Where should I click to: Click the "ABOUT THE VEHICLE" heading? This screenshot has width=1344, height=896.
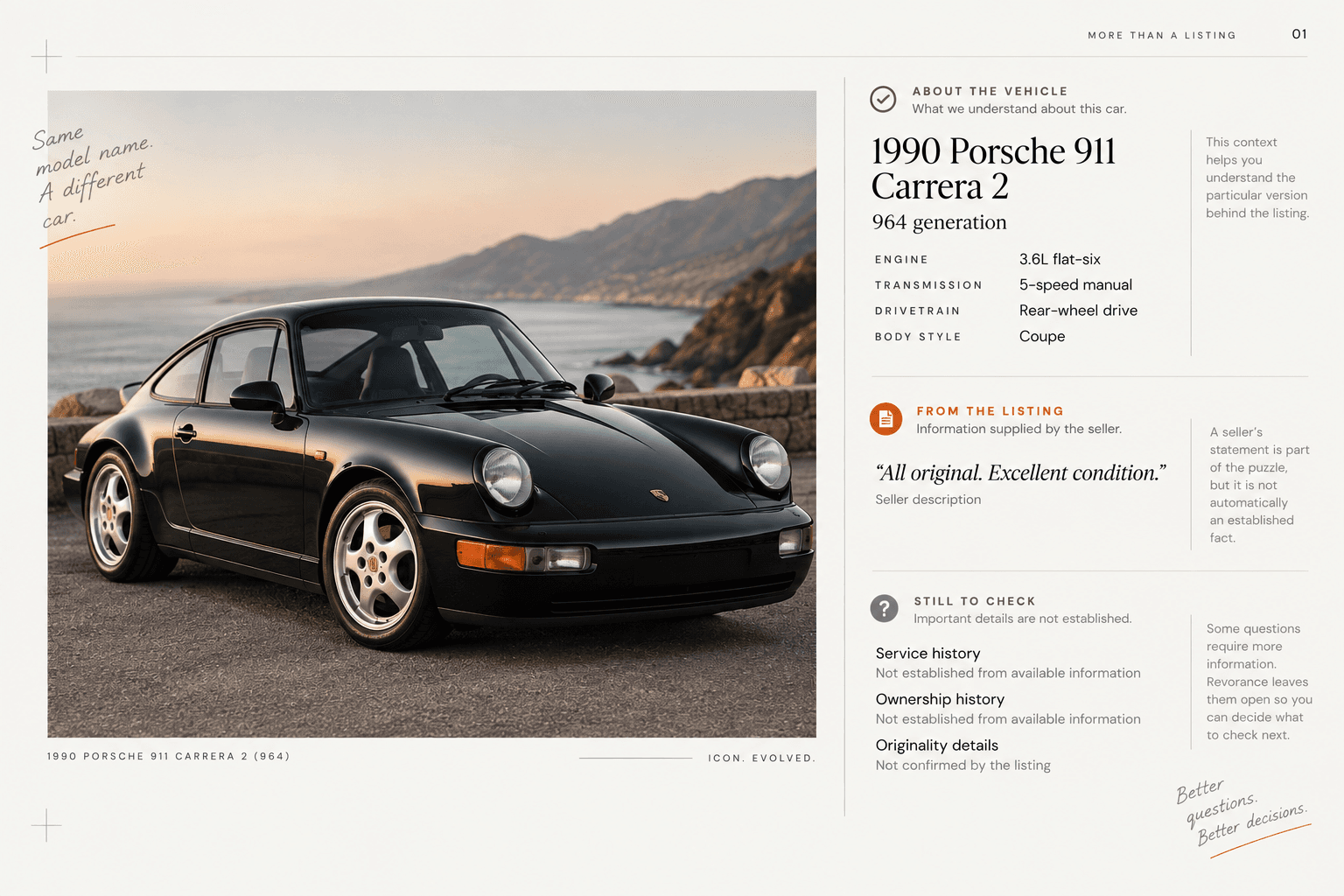coord(990,91)
